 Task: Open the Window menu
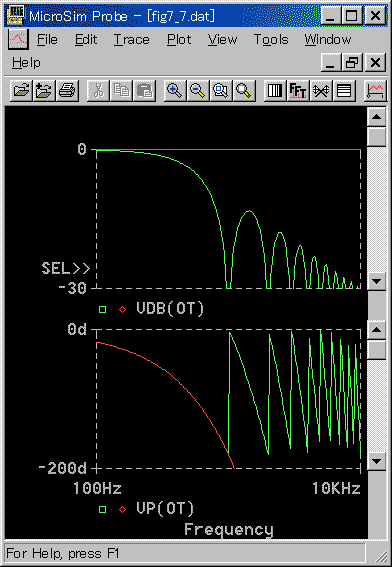point(328,39)
